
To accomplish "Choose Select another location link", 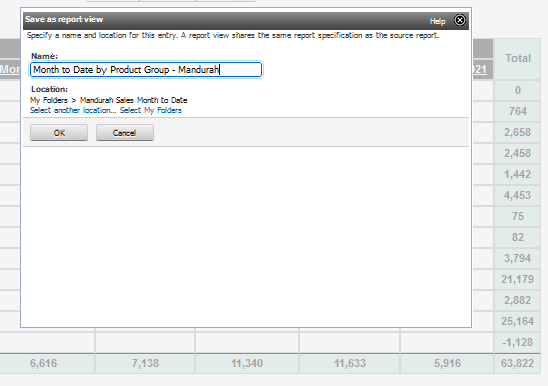I will click(x=73, y=110).
